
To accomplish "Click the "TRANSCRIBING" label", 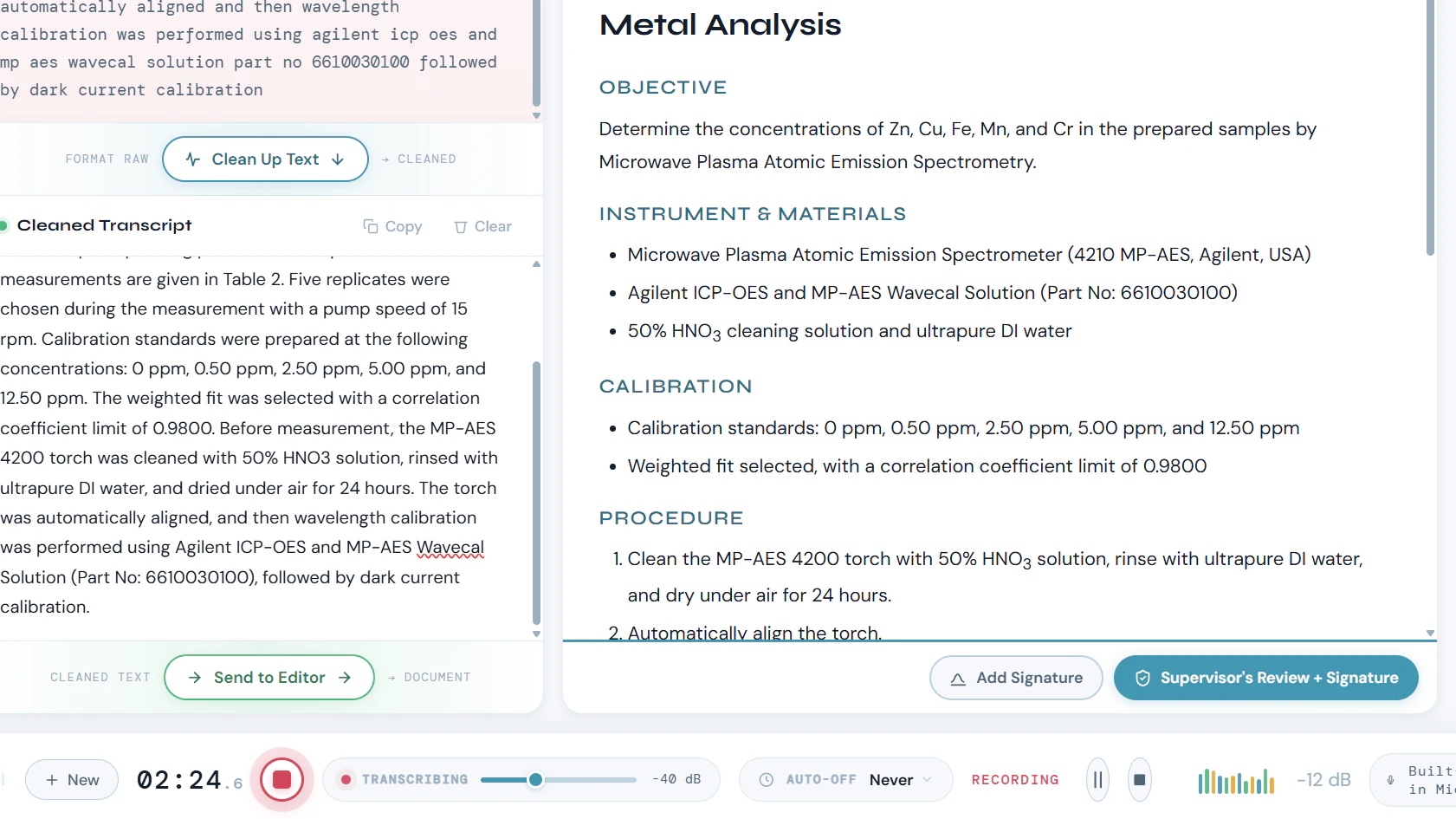I will pos(415,779).
